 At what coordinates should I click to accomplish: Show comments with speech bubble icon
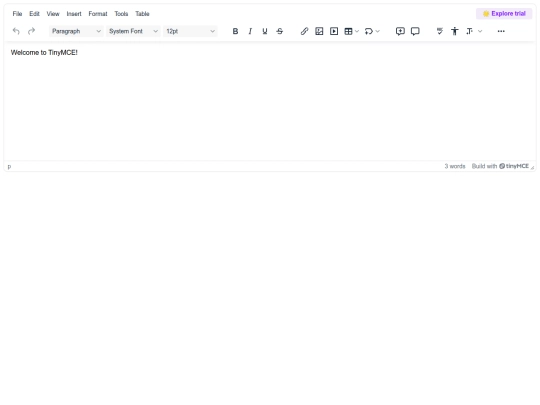coord(415,31)
